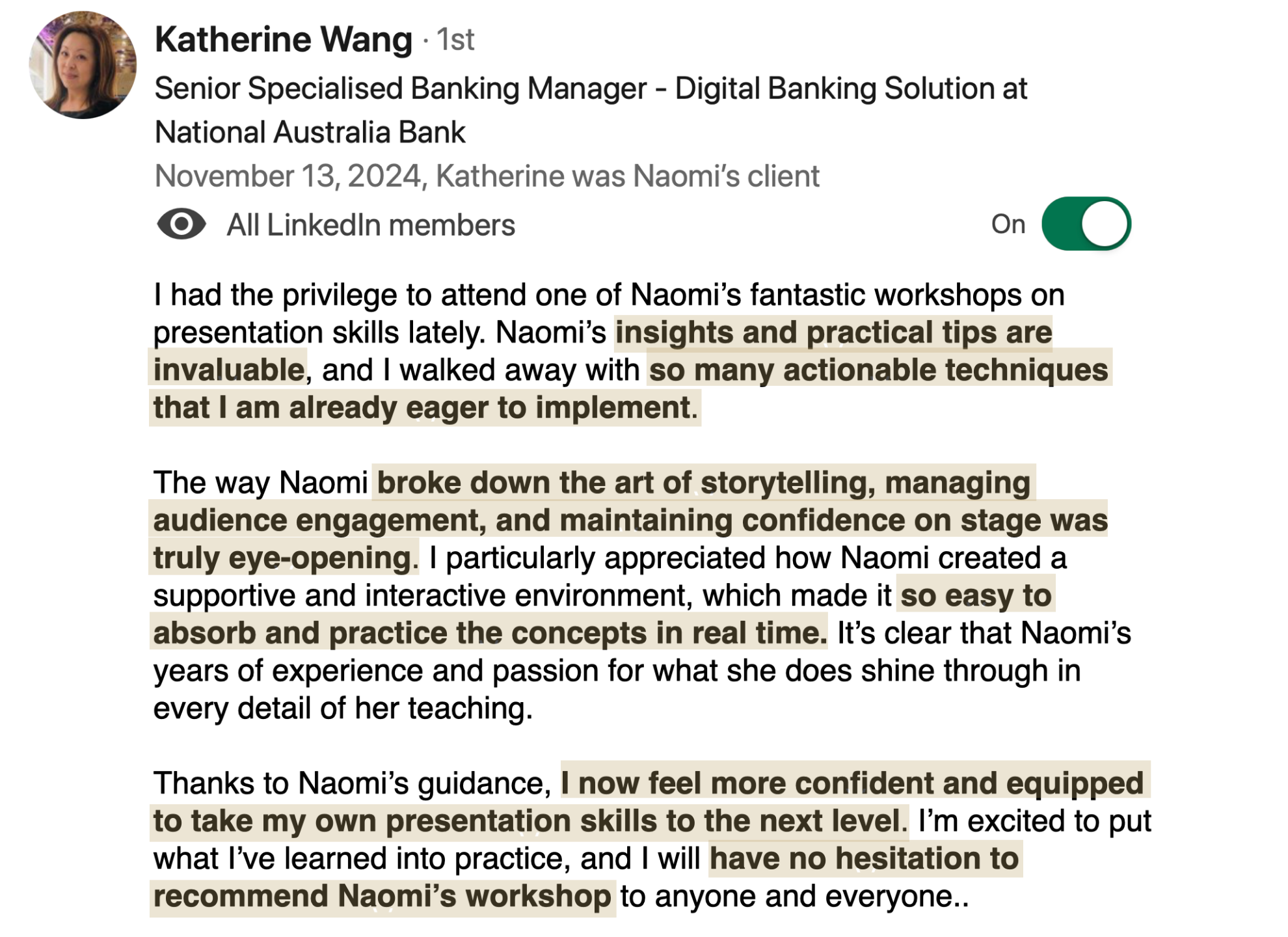The width and height of the screenshot is (1288, 937).
Task: Click the Katherine Wang name link
Action: [x=284, y=39]
